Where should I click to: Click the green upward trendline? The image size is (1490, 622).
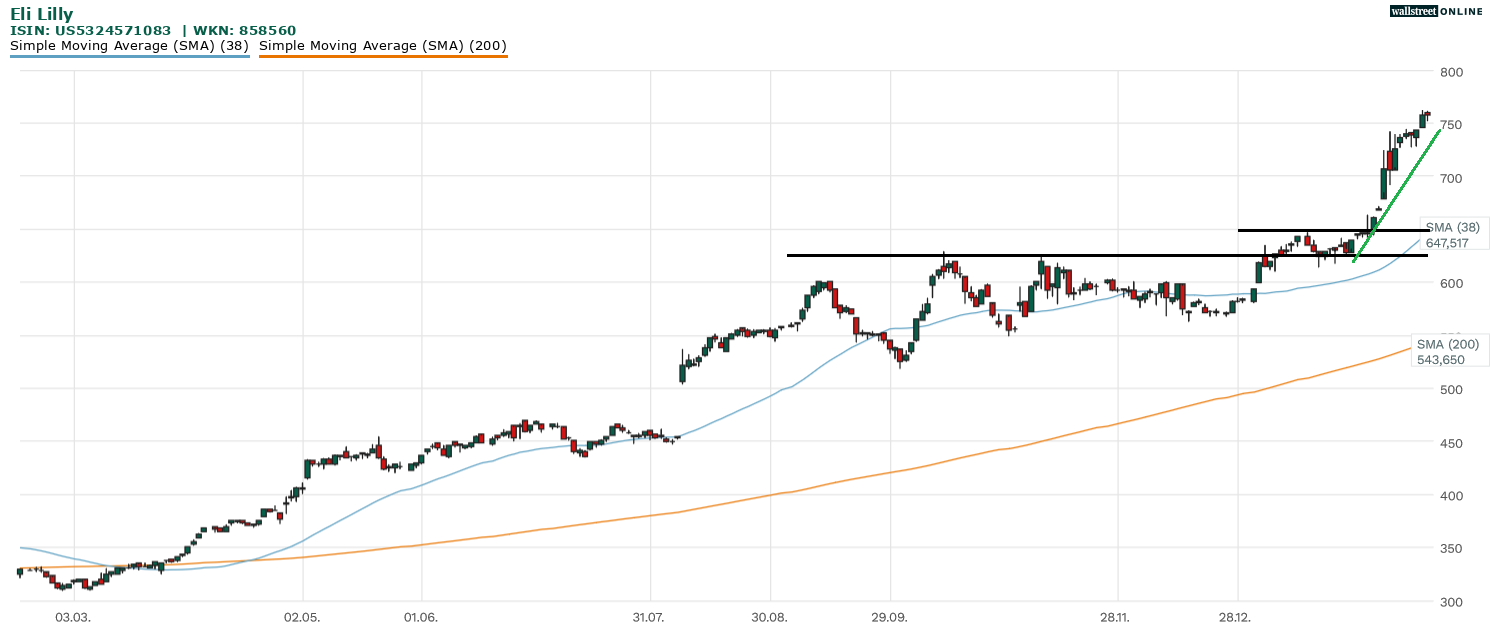pyautogui.click(x=1397, y=195)
